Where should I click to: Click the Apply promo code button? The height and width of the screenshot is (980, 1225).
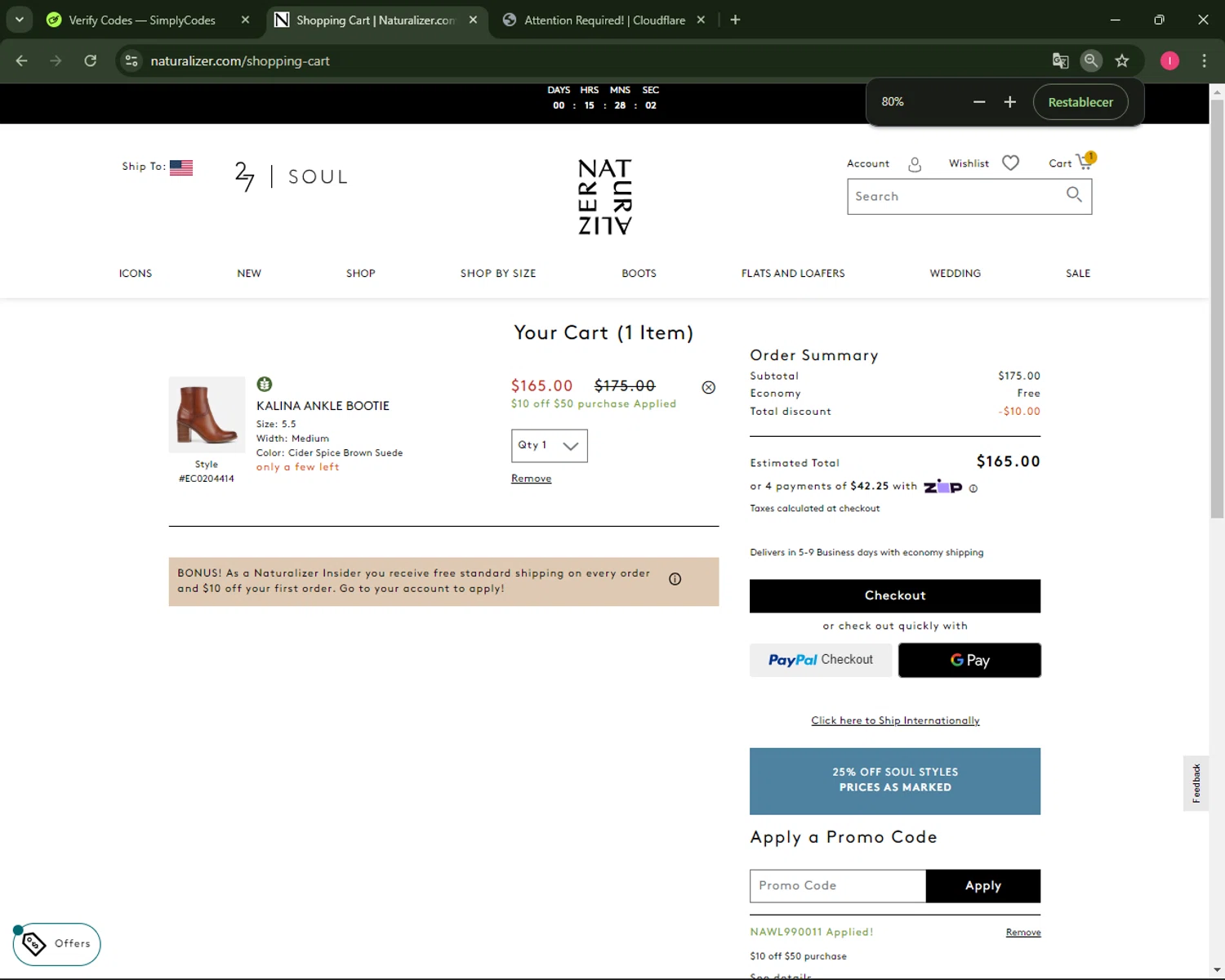[x=983, y=886]
